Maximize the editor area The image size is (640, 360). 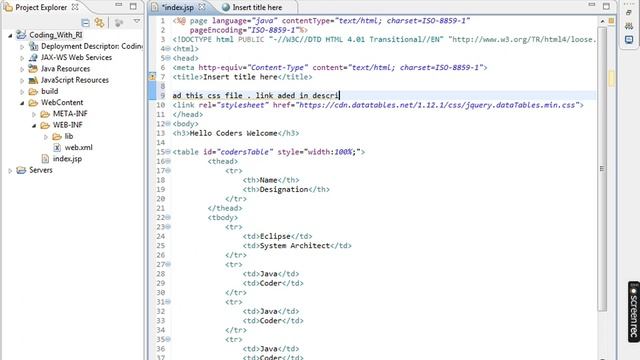(606, 6)
